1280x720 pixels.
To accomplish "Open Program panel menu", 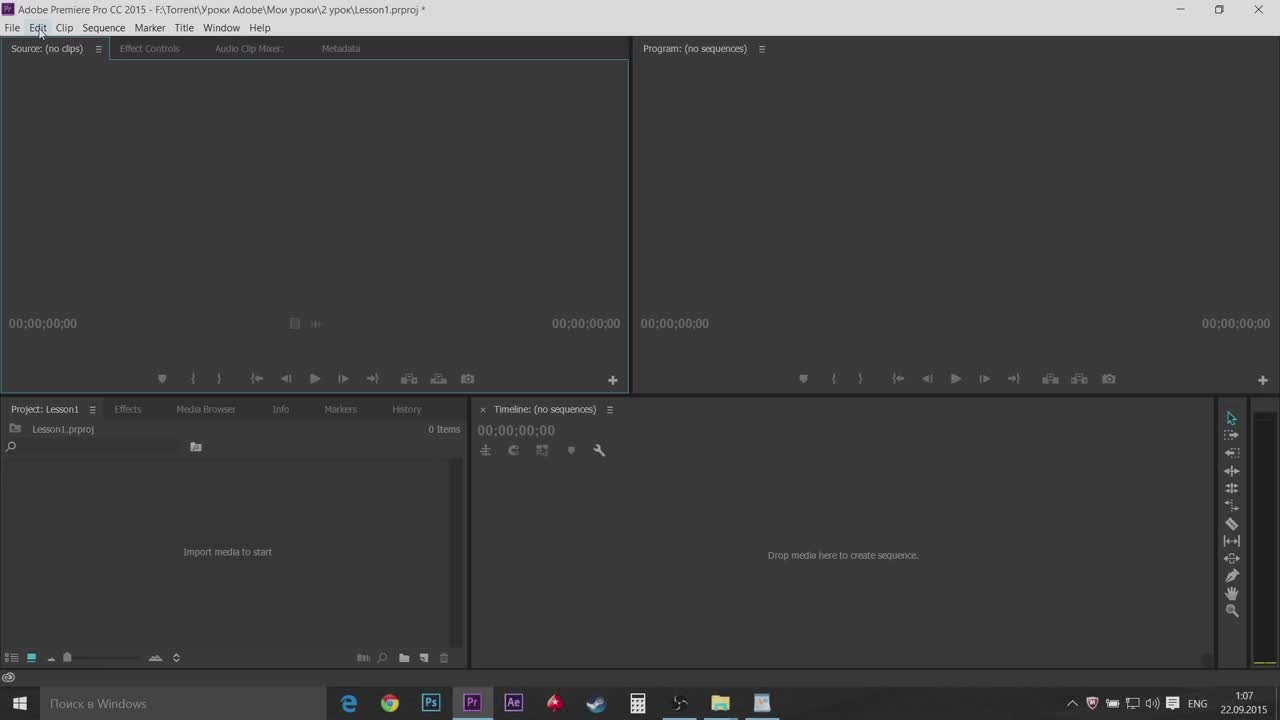I will pyautogui.click(x=761, y=49).
